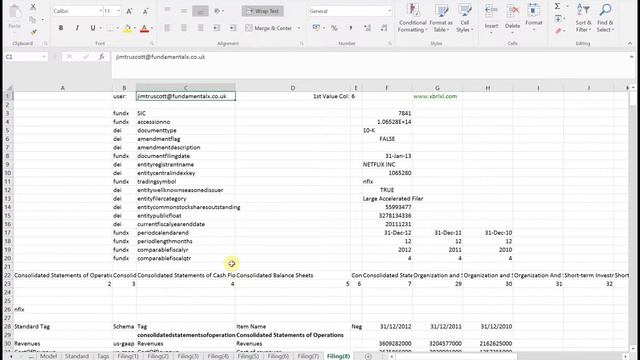This screenshot has width=640, height=360.
Task: Toggle Bold formatting
Action: pyautogui.click(x=61, y=28)
